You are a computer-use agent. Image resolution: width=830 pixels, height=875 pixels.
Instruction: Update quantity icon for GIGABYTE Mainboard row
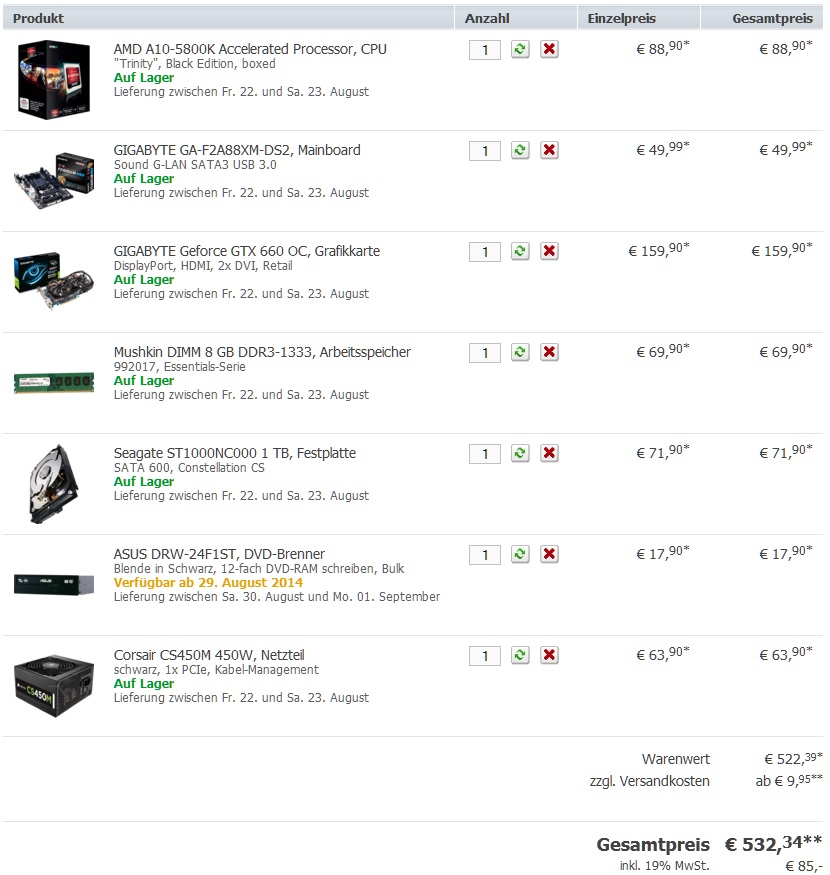(520, 150)
